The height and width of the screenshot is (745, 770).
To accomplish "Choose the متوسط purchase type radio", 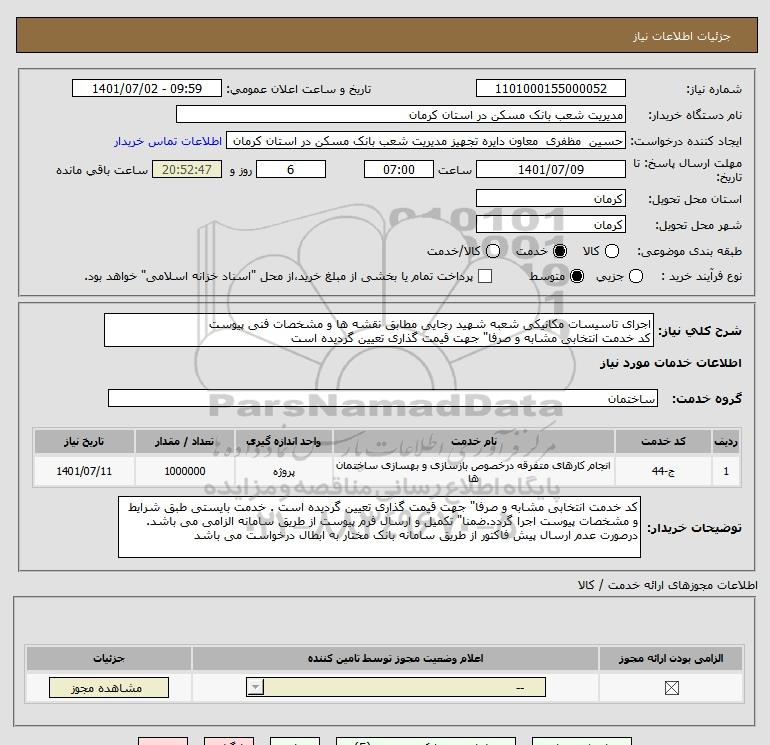I will point(577,276).
